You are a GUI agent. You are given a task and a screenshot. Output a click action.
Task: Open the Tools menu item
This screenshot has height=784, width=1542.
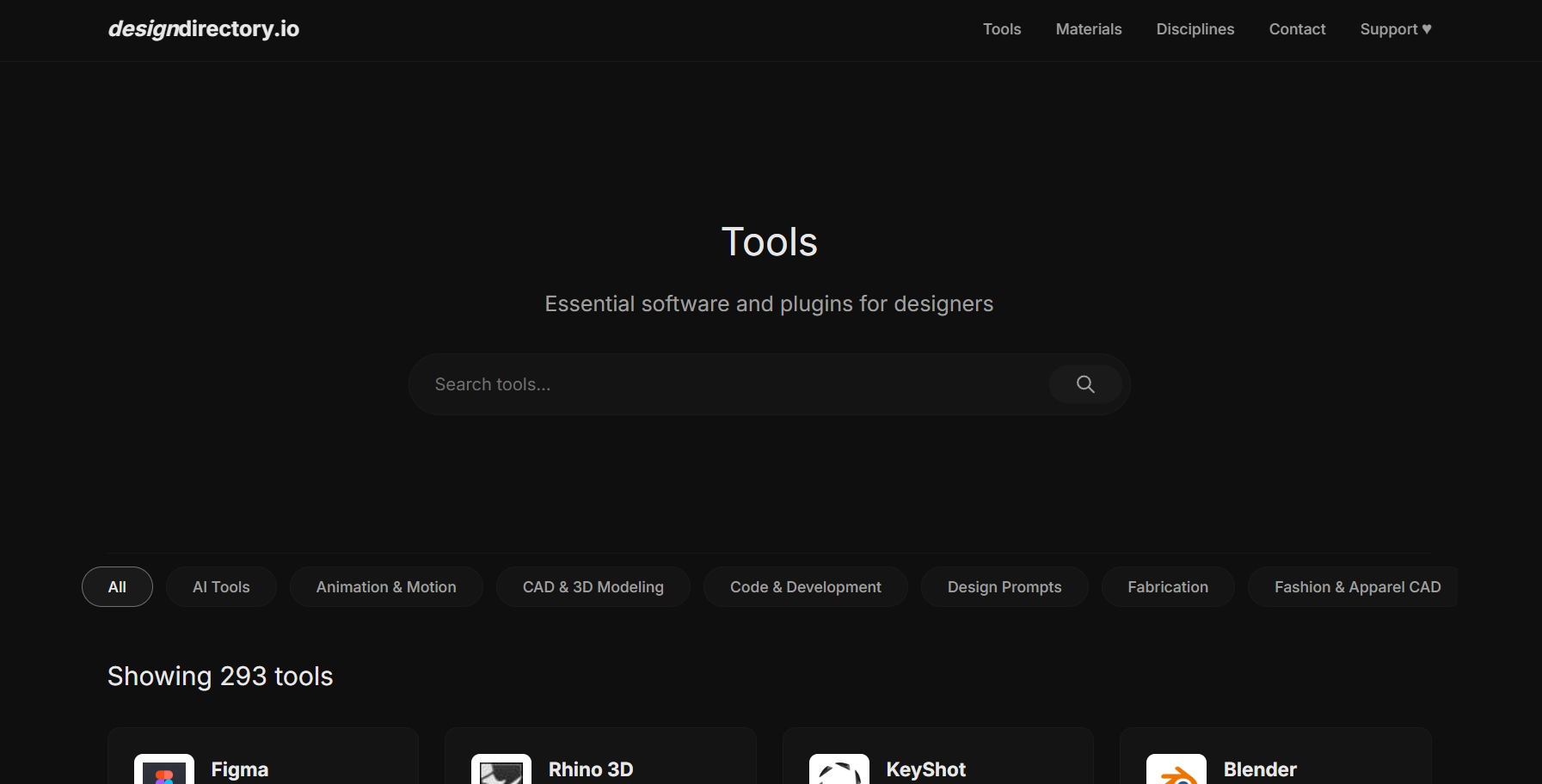[1002, 28]
